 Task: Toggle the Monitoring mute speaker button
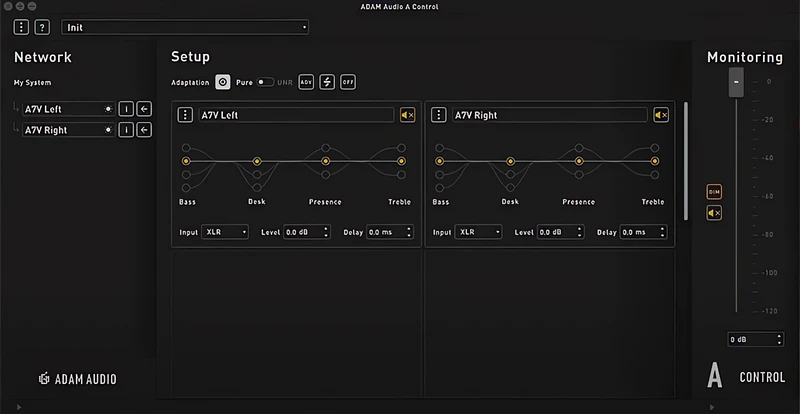point(714,213)
